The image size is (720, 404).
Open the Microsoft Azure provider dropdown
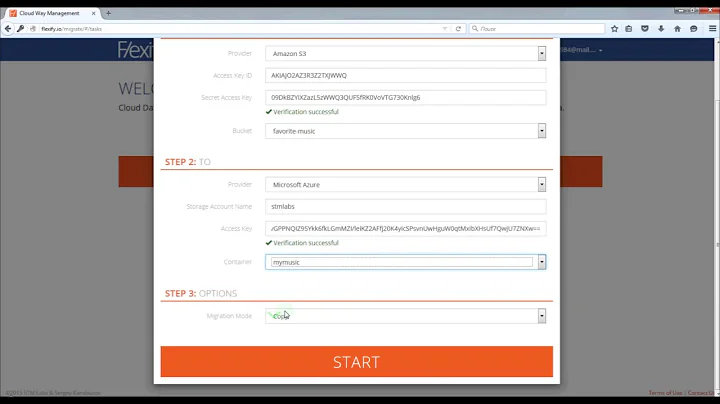click(405, 185)
